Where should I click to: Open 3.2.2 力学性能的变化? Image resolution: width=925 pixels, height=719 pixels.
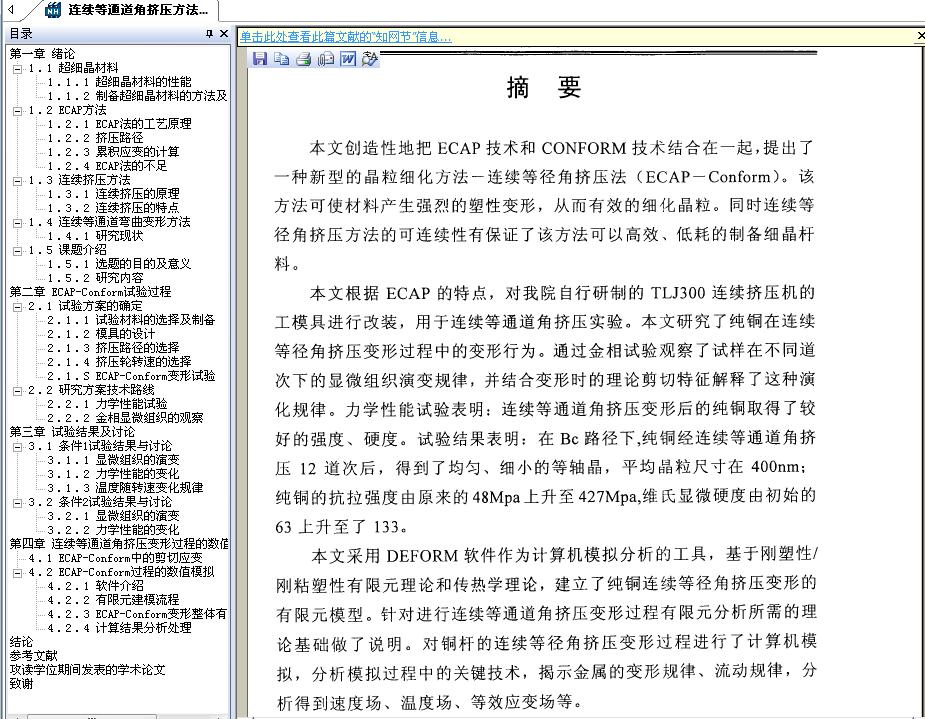[113, 530]
